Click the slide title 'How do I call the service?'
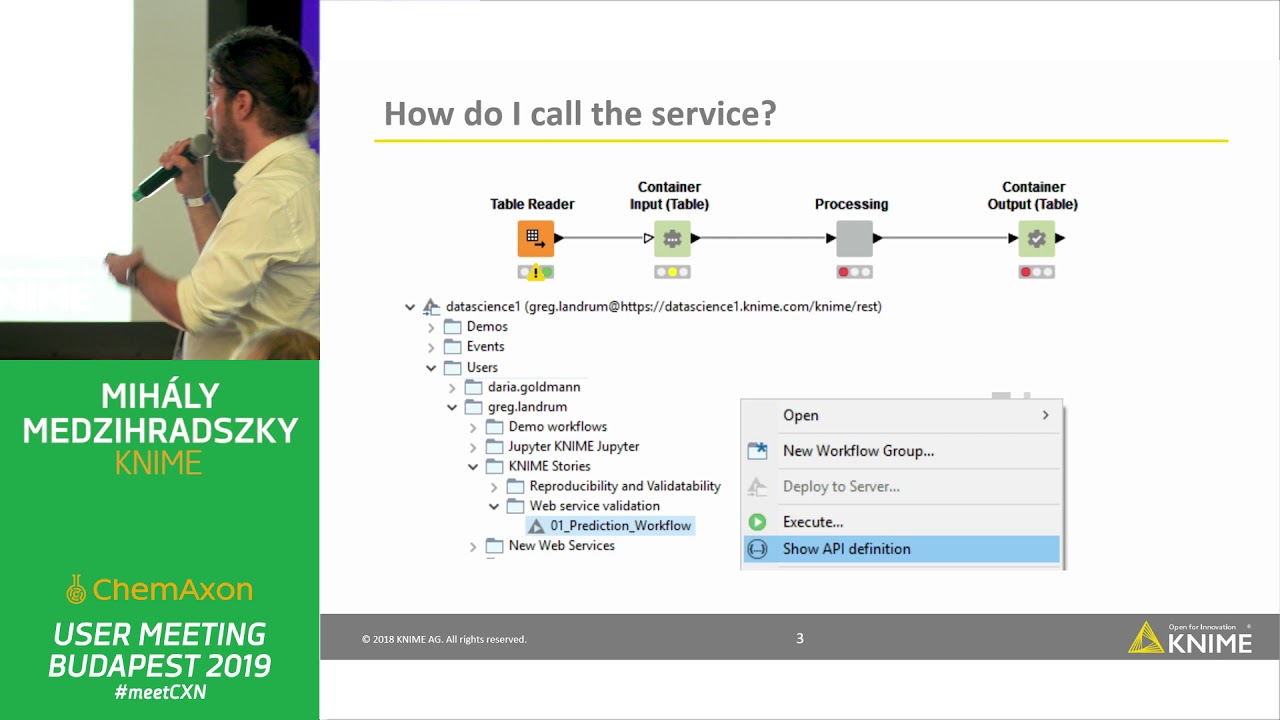Screen dimensions: 1280x720 coord(580,113)
